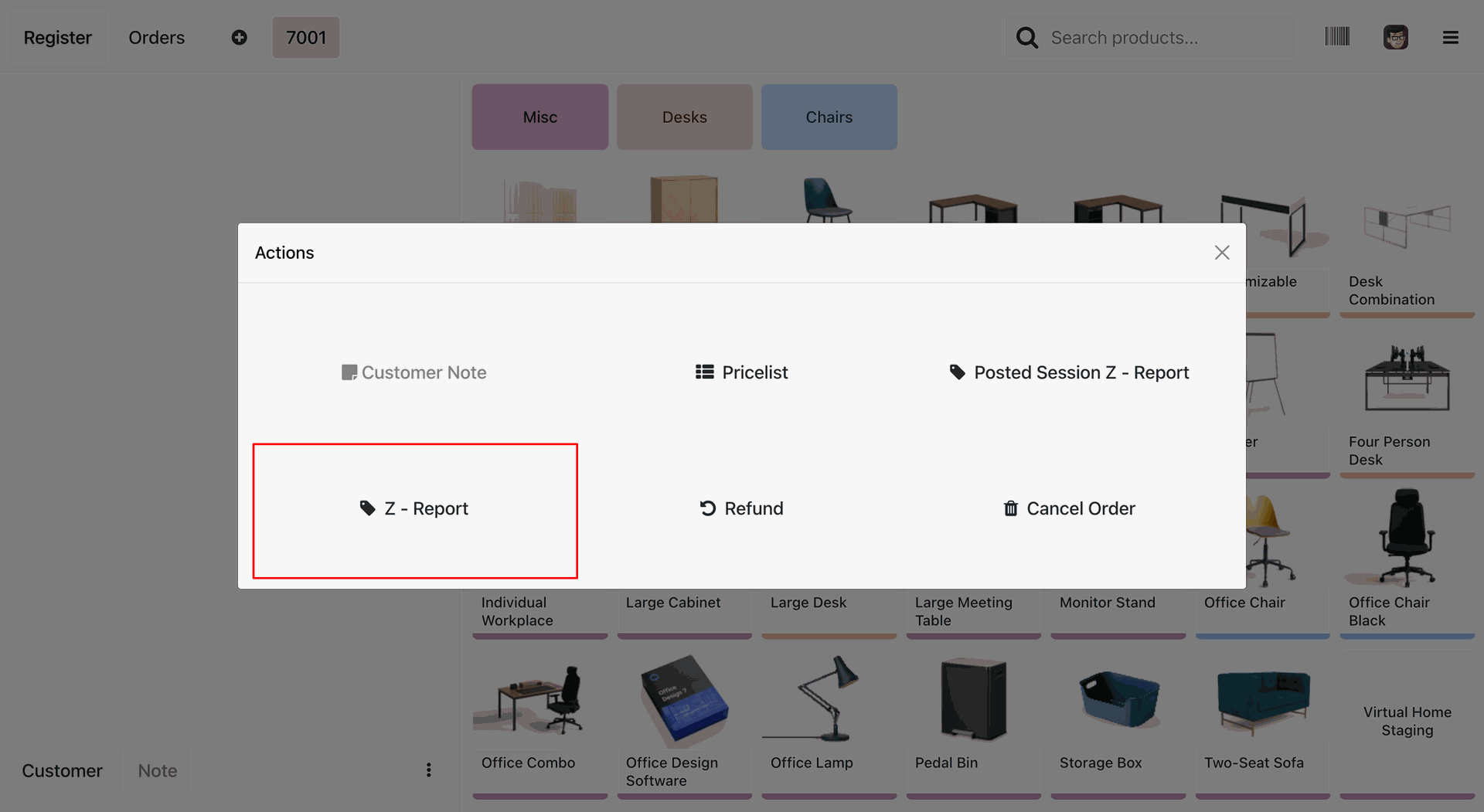This screenshot has height=812, width=1484.
Task: Switch to the Orders tab
Action: coord(156,37)
